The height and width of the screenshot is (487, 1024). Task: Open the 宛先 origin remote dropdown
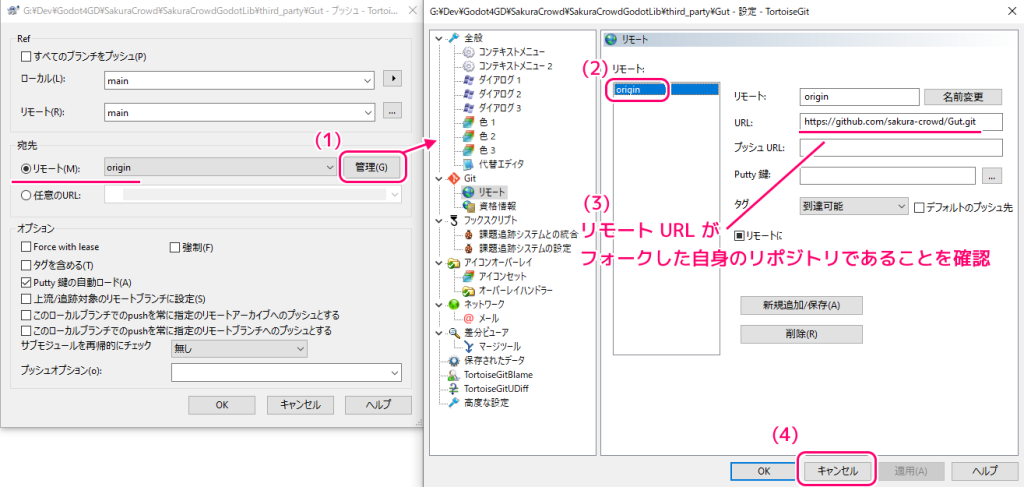click(x=328, y=168)
